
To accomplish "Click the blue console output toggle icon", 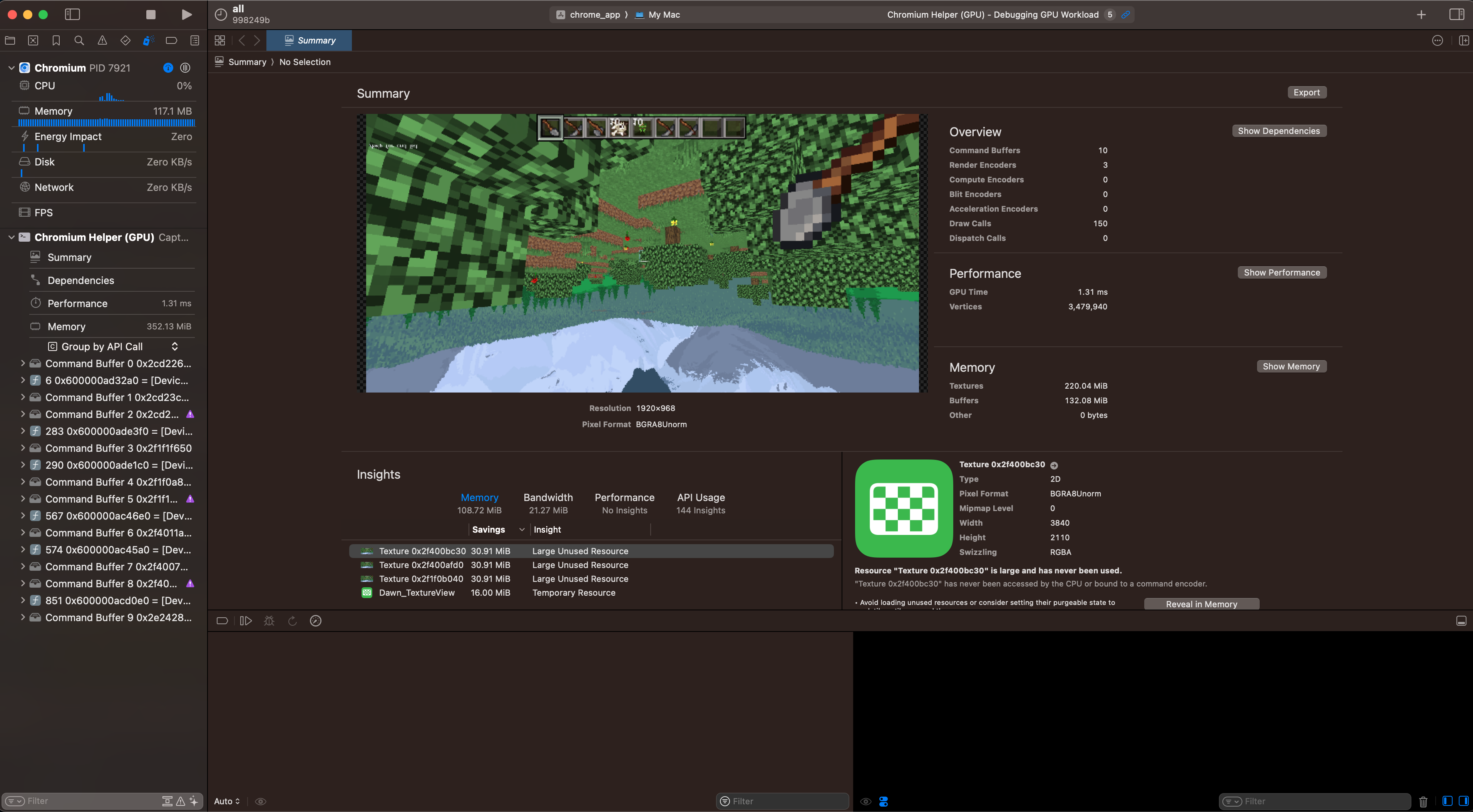I will pos(884,802).
